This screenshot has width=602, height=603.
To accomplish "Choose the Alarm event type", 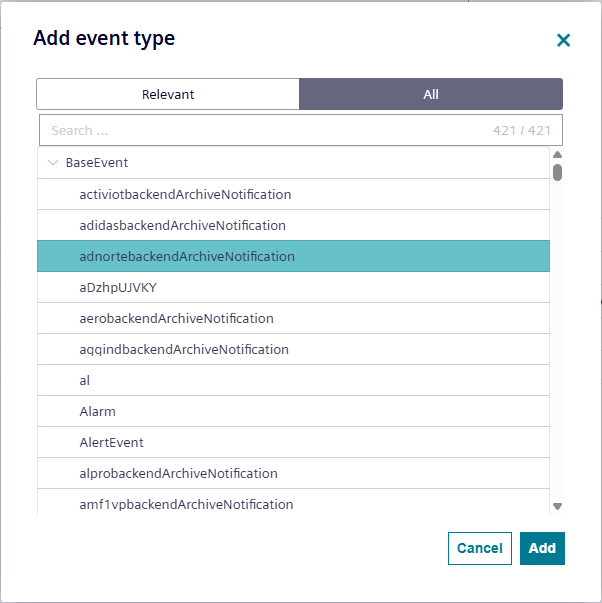I will [98, 411].
